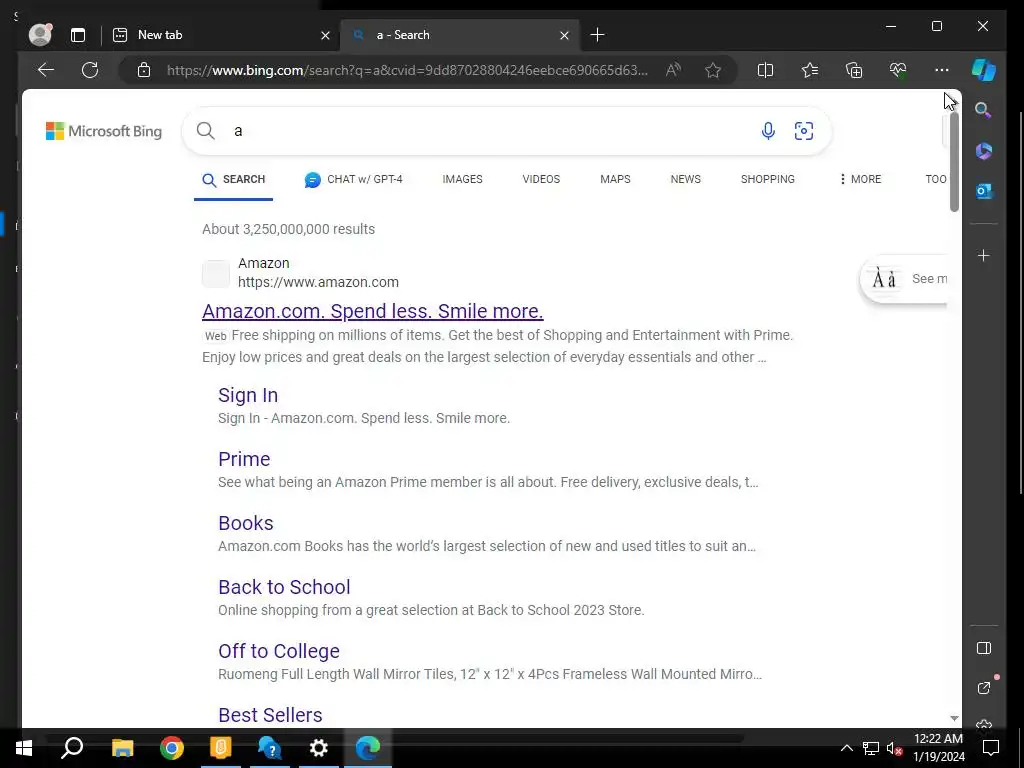Open split screen view

pos(765,70)
